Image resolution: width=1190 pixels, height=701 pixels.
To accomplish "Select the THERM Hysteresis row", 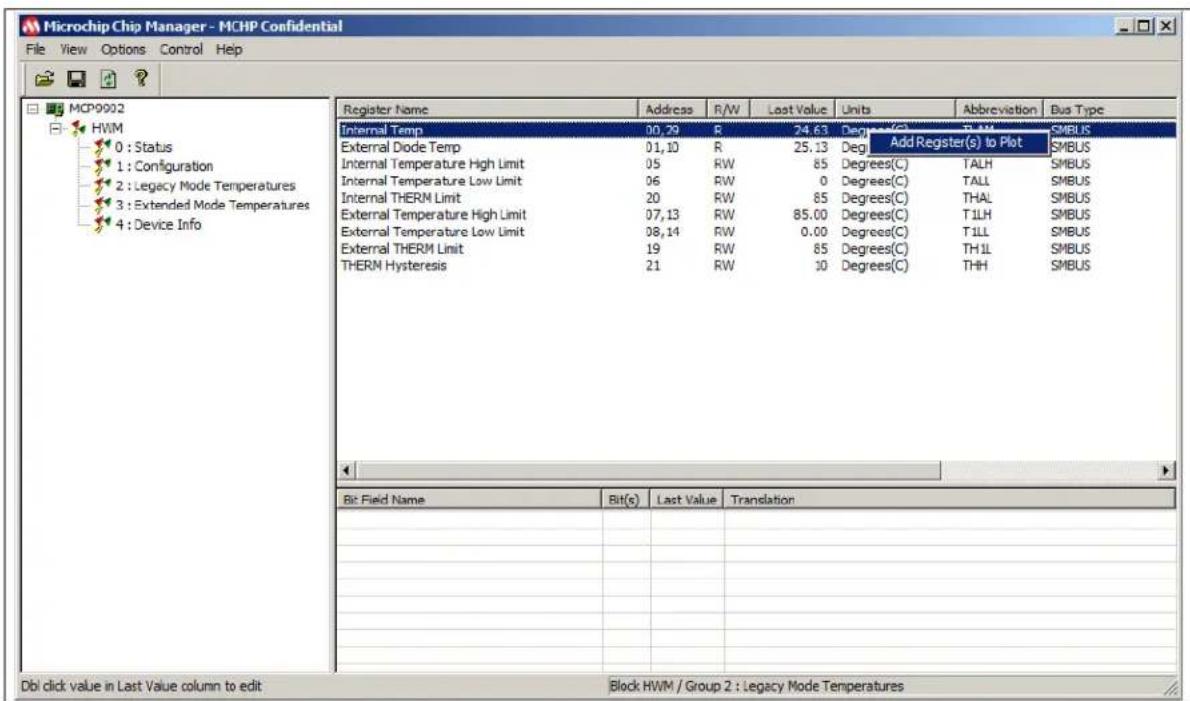I will 757,266.
